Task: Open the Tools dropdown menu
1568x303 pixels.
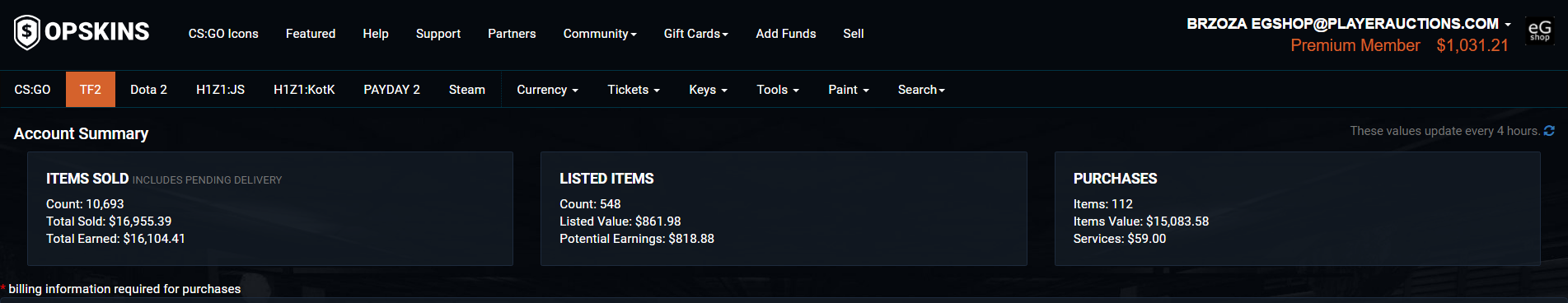Action: [778, 90]
